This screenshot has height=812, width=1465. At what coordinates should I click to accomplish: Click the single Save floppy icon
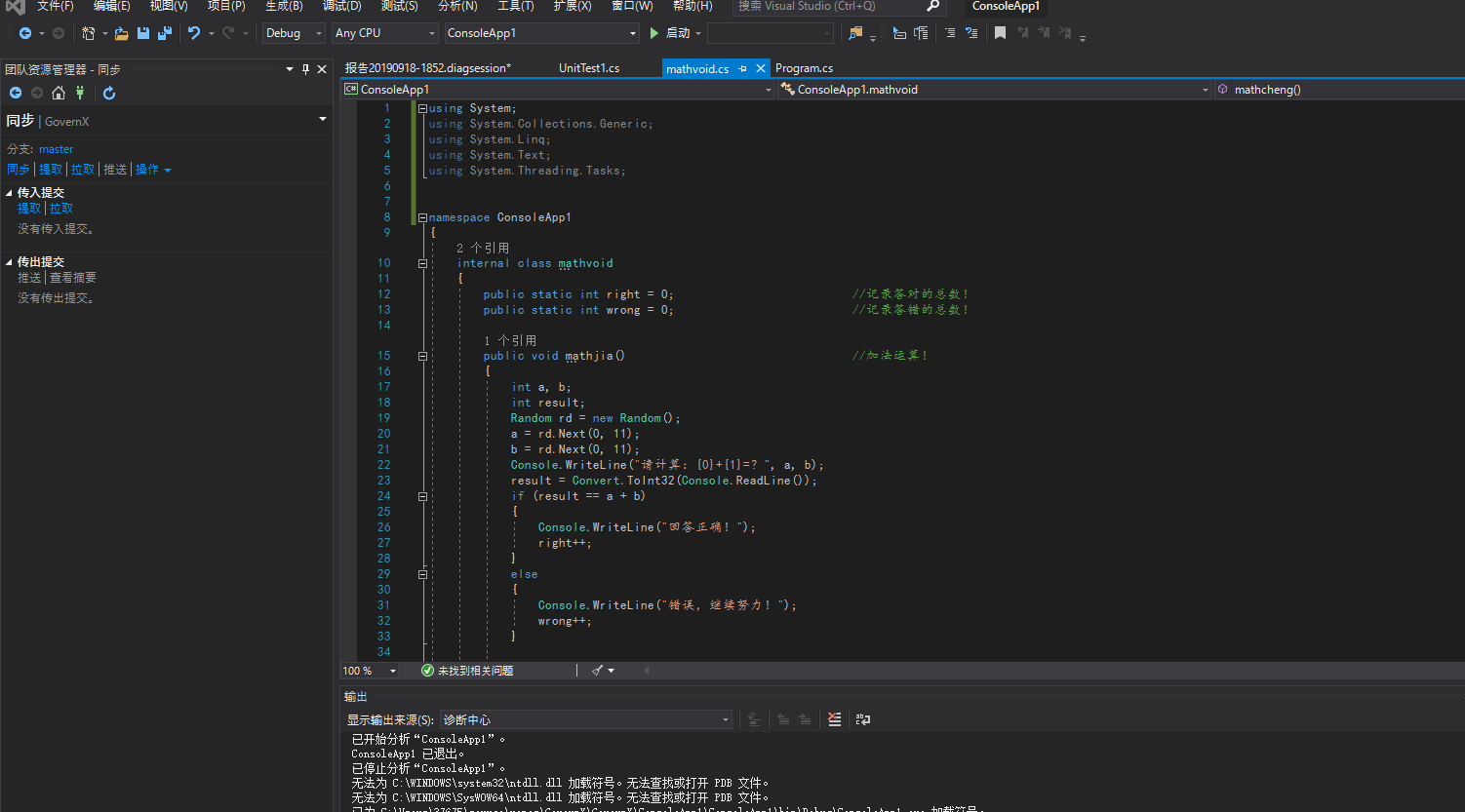click(x=143, y=33)
